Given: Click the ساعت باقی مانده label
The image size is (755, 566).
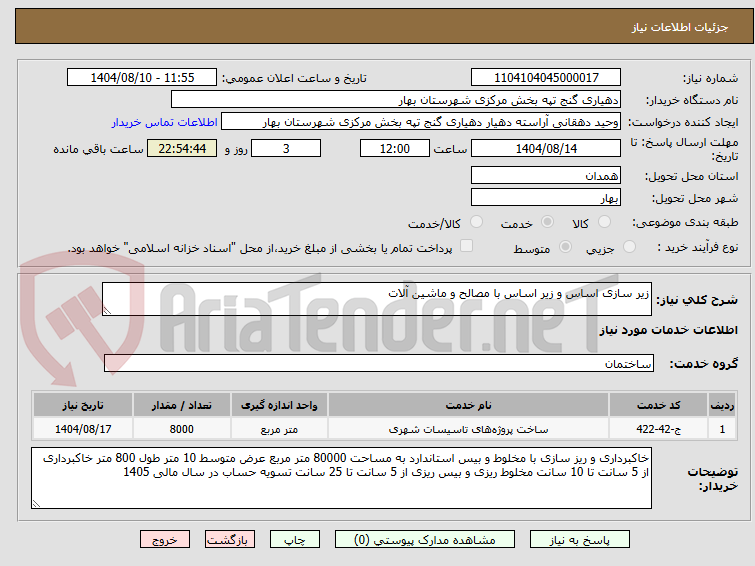Looking at the screenshot, I should click(98, 149).
